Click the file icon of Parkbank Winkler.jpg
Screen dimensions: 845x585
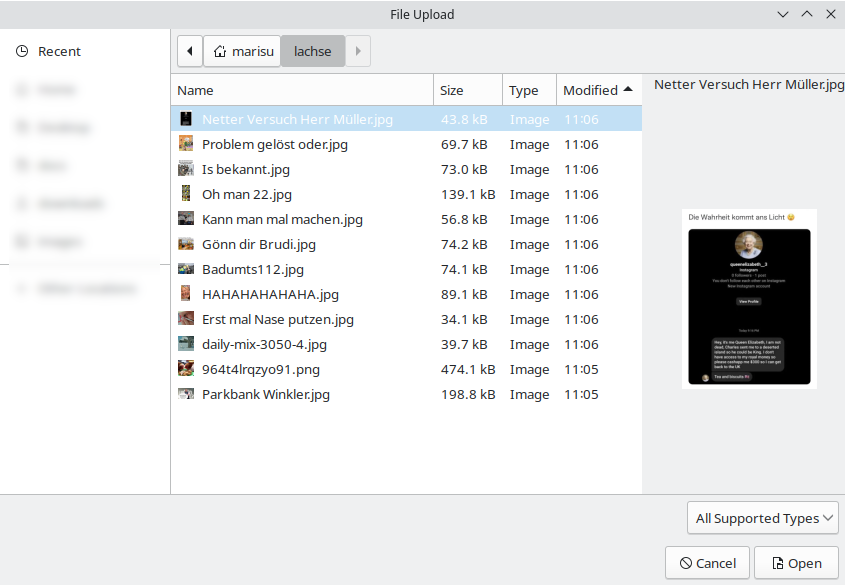[x=186, y=394]
